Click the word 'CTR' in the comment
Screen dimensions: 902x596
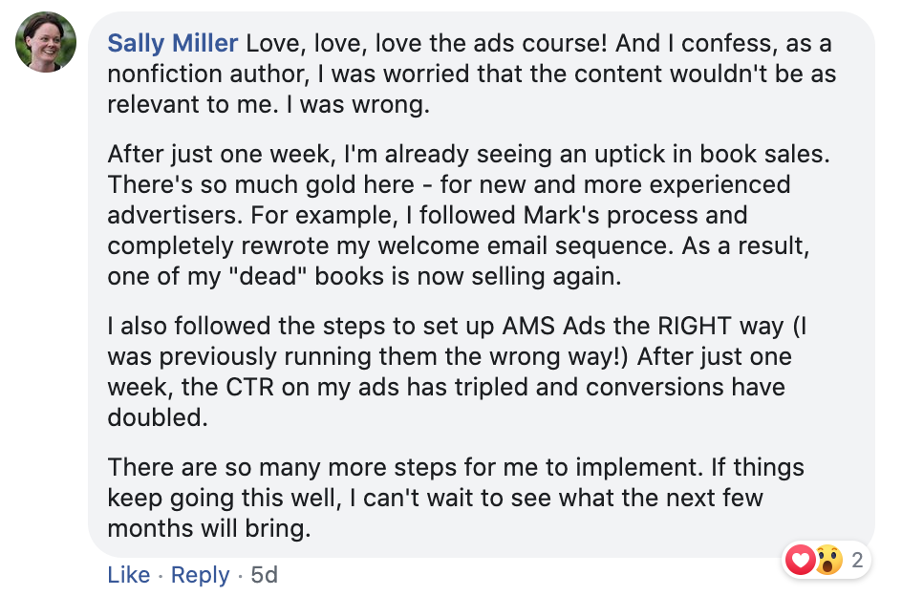point(250,387)
